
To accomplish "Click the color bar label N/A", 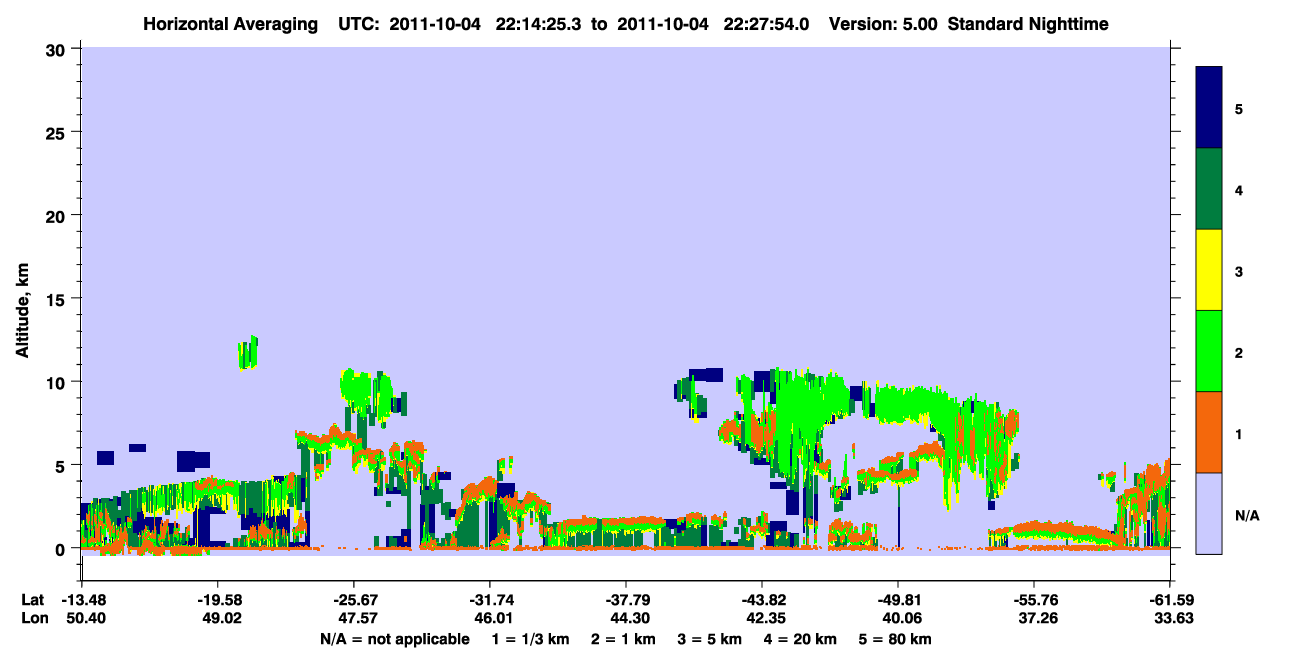I will pyautogui.click(x=1246, y=516).
